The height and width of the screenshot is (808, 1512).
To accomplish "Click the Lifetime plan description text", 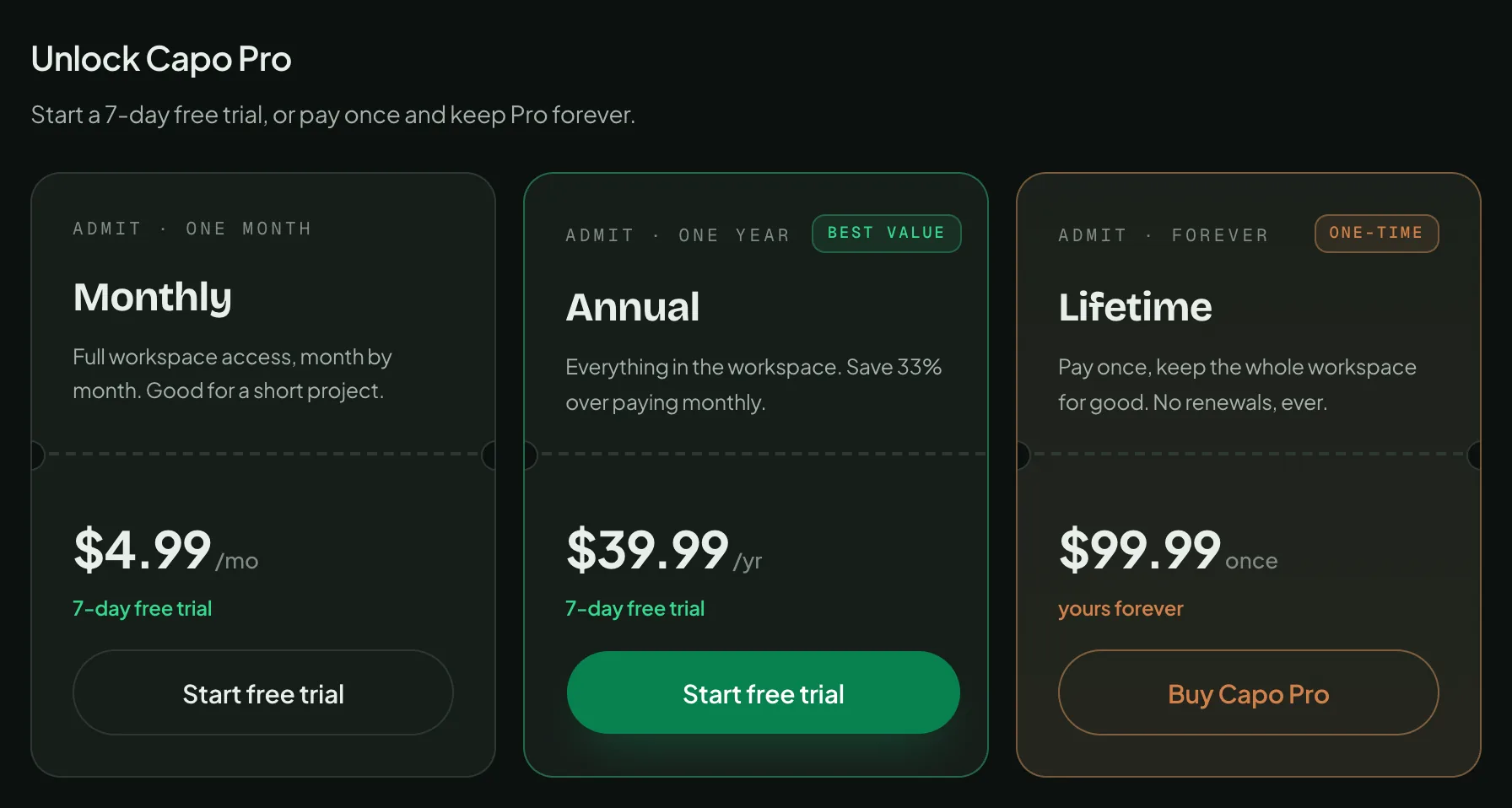I will [x=1238, y=385].
